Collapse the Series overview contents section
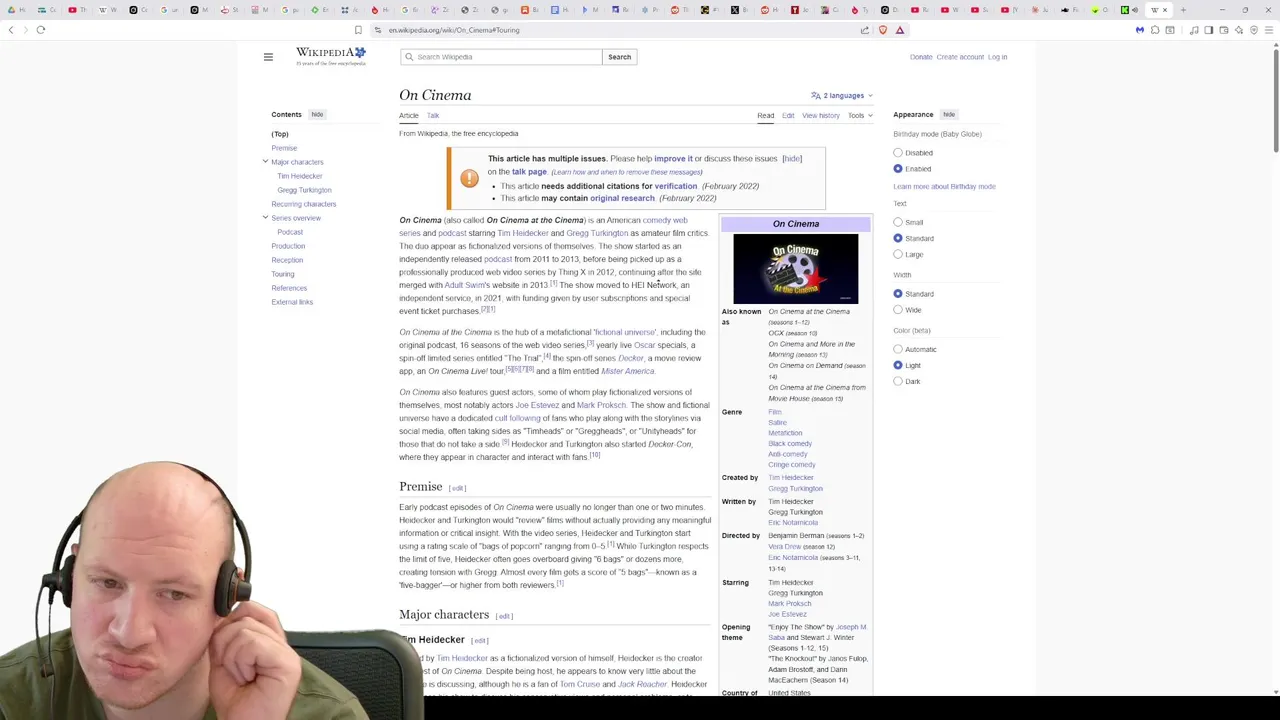The image size is (1280, 720). click(265, 218)
